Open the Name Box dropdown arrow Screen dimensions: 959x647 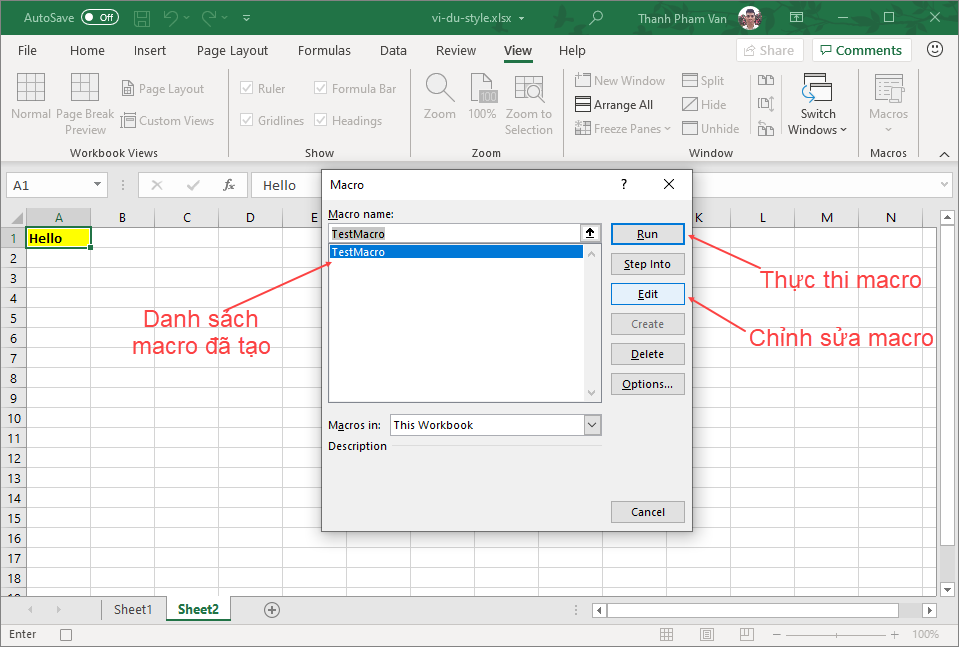97,184
